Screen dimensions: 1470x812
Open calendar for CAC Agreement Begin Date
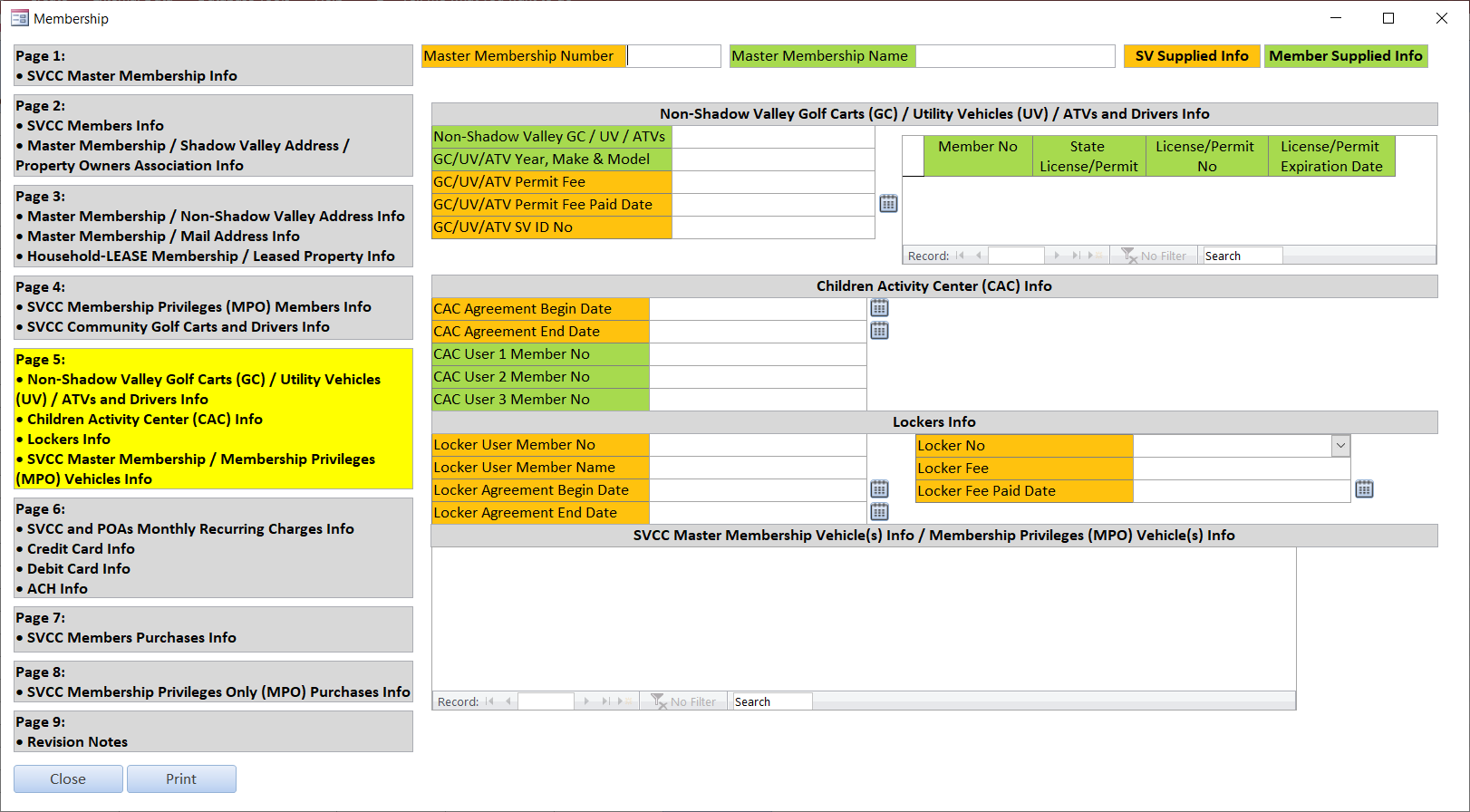click(879, 308)
